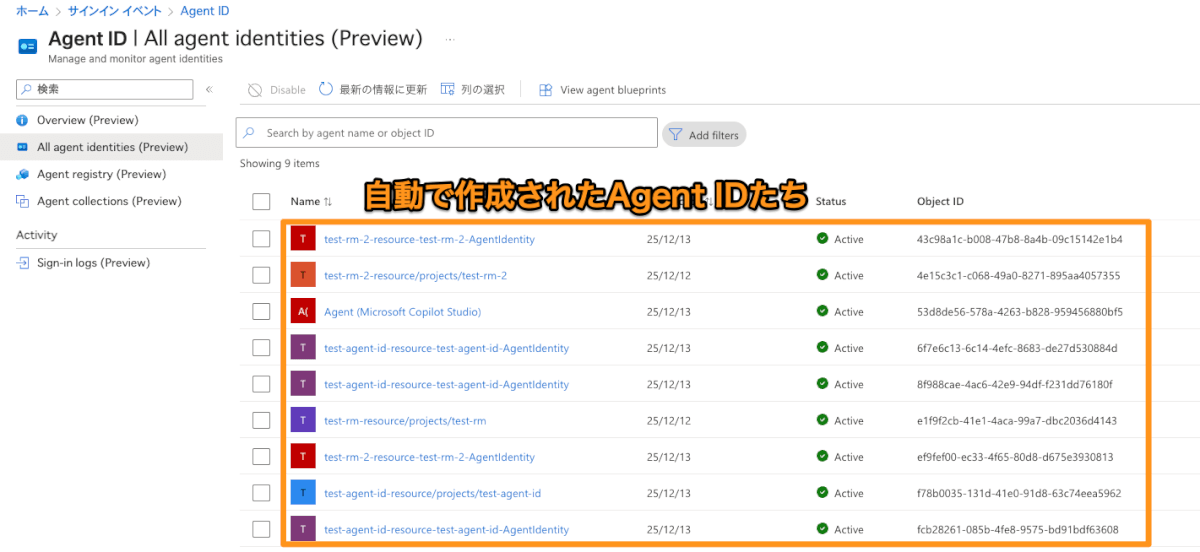Image resolution: width=1200 pixels, height=552 pixels.
Task: Check the row with Object ID 43c98a1c
Action: (261, 239)
